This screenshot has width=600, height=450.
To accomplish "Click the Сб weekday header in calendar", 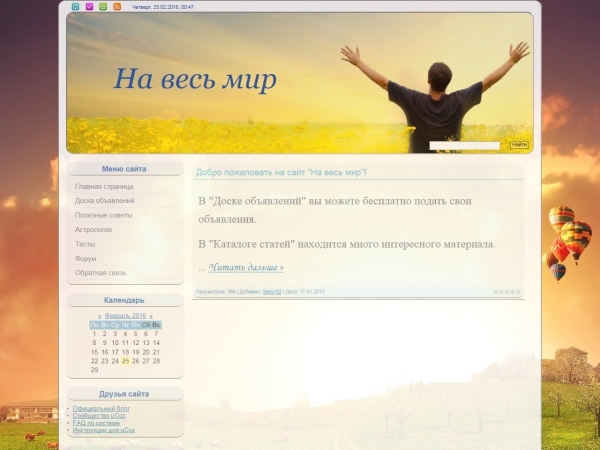I will click(146, 325).
